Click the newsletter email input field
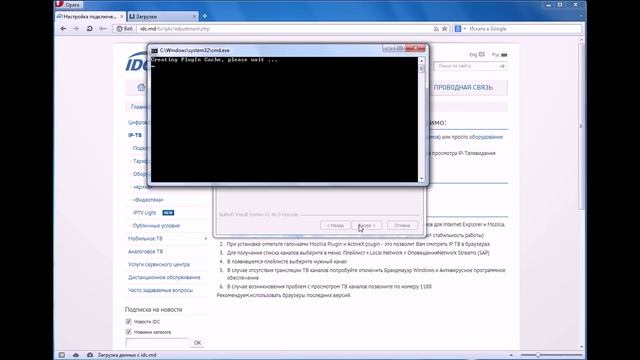This screenshot has height=360, width=640. click(158, 343)
